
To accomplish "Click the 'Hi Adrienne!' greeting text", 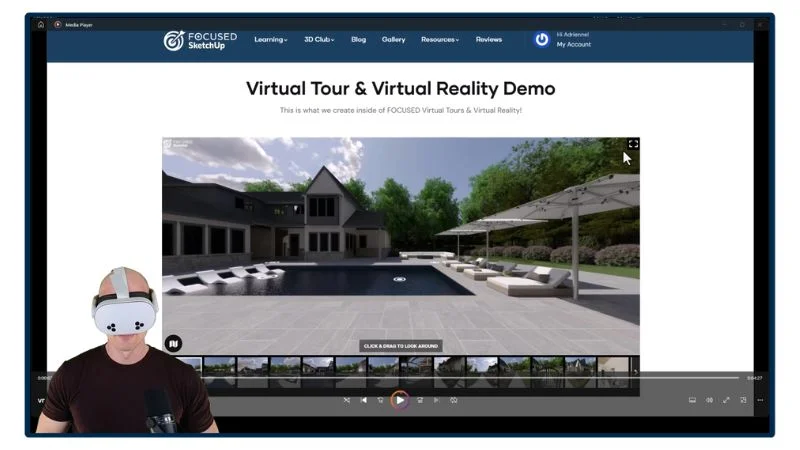I will click(572, 35).
